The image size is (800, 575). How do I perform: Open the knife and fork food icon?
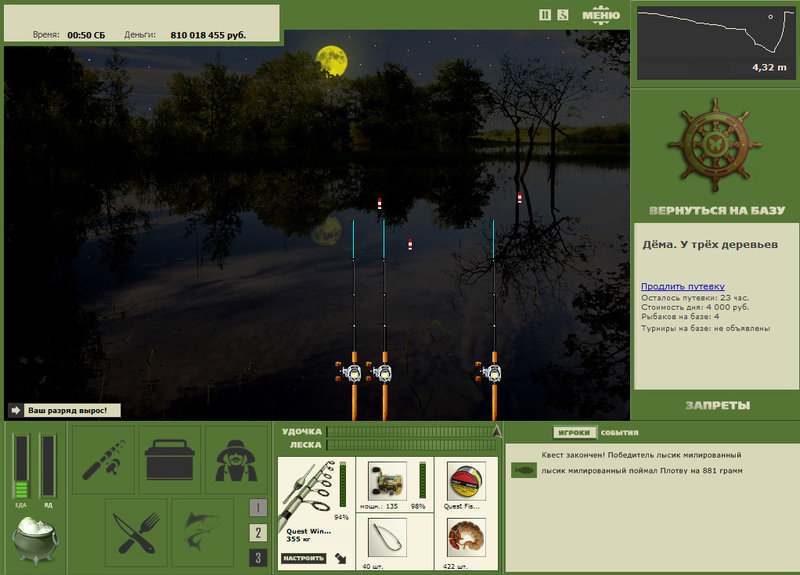[136, 533]
